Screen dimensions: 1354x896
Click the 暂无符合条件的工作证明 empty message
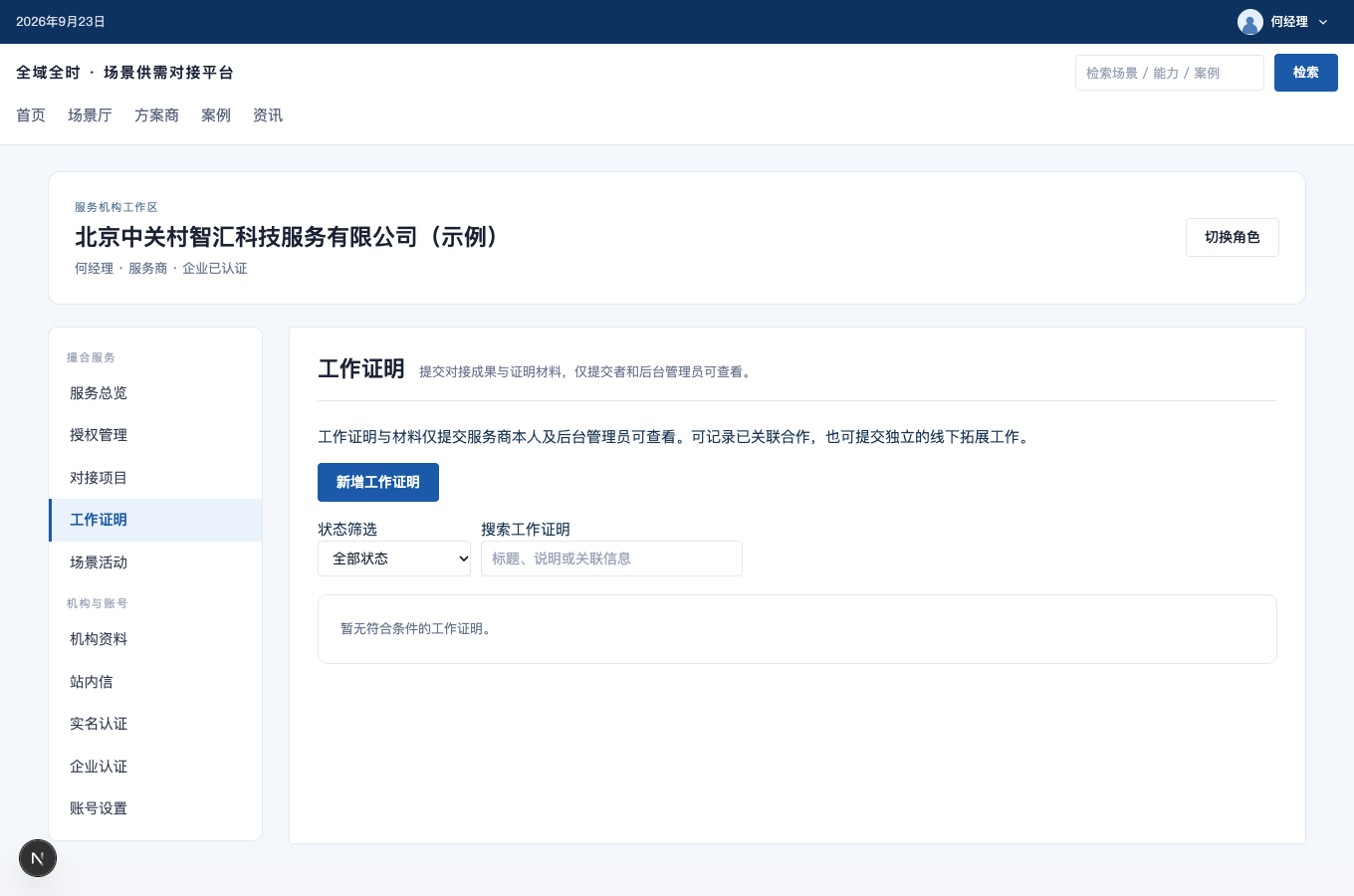point(416,629)
